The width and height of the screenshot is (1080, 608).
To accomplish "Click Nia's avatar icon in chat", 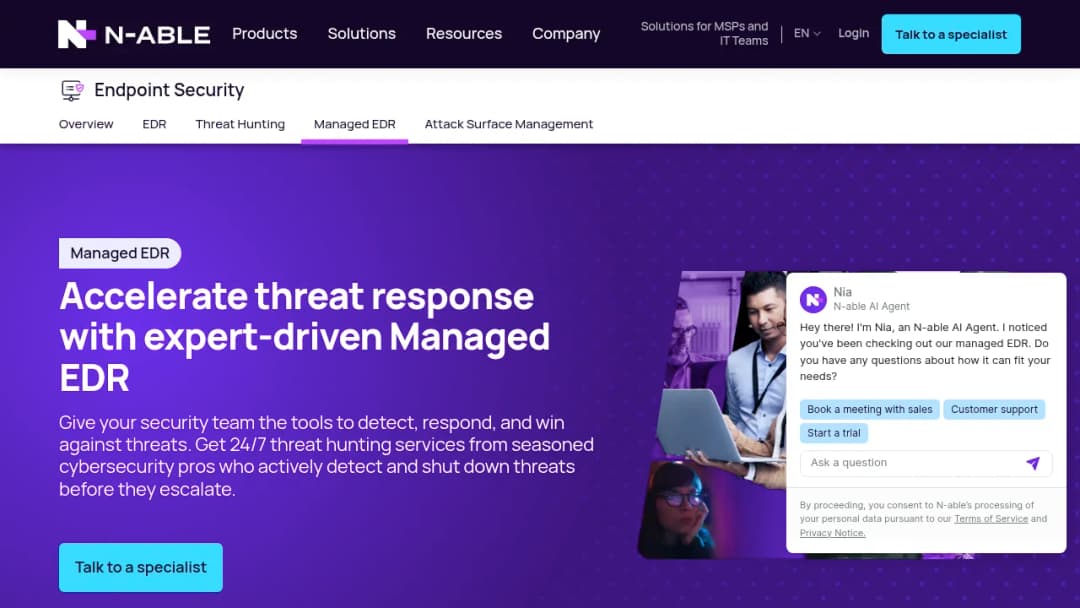I will pos(813,300).
